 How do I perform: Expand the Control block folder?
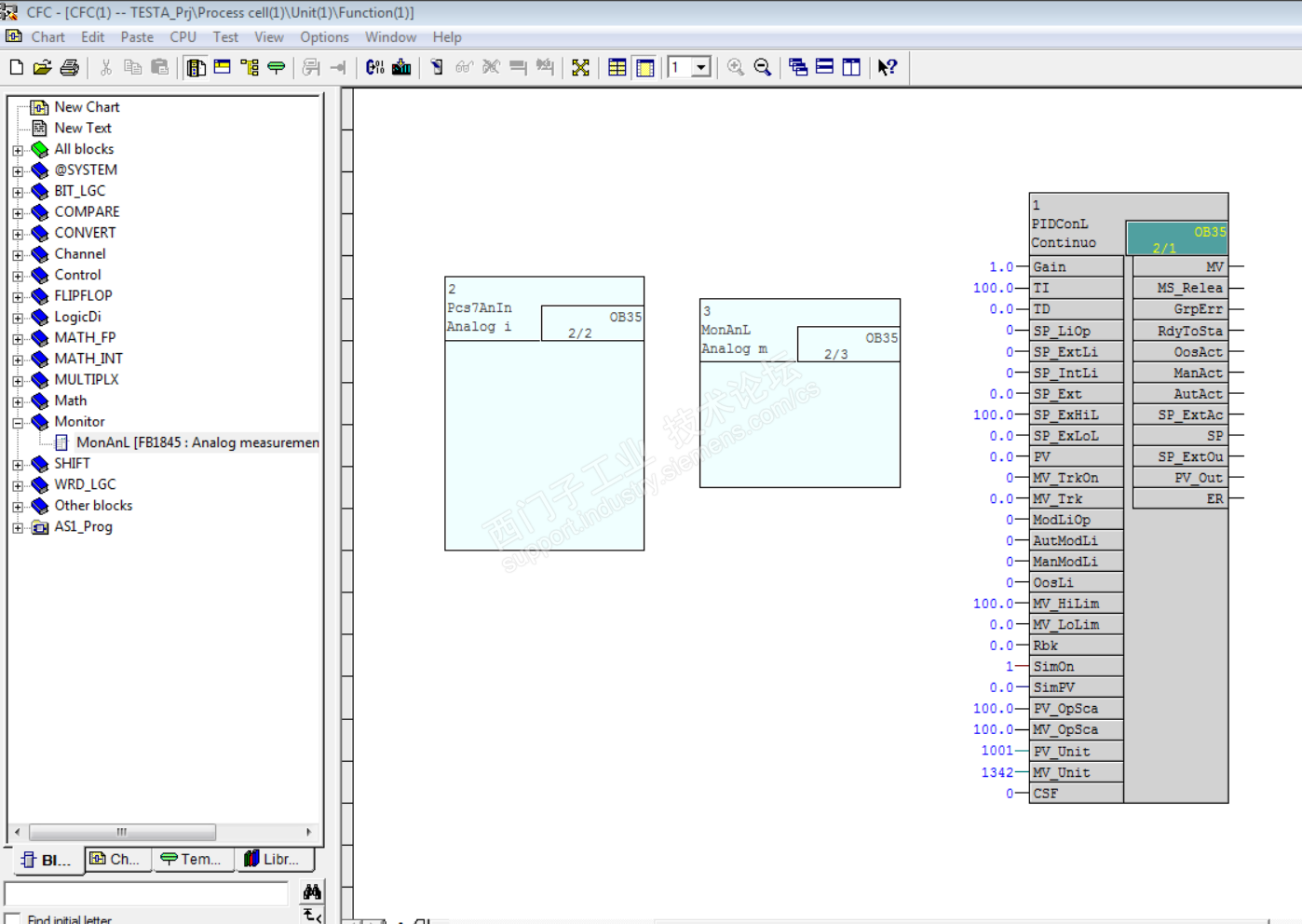tap(18, 276)
